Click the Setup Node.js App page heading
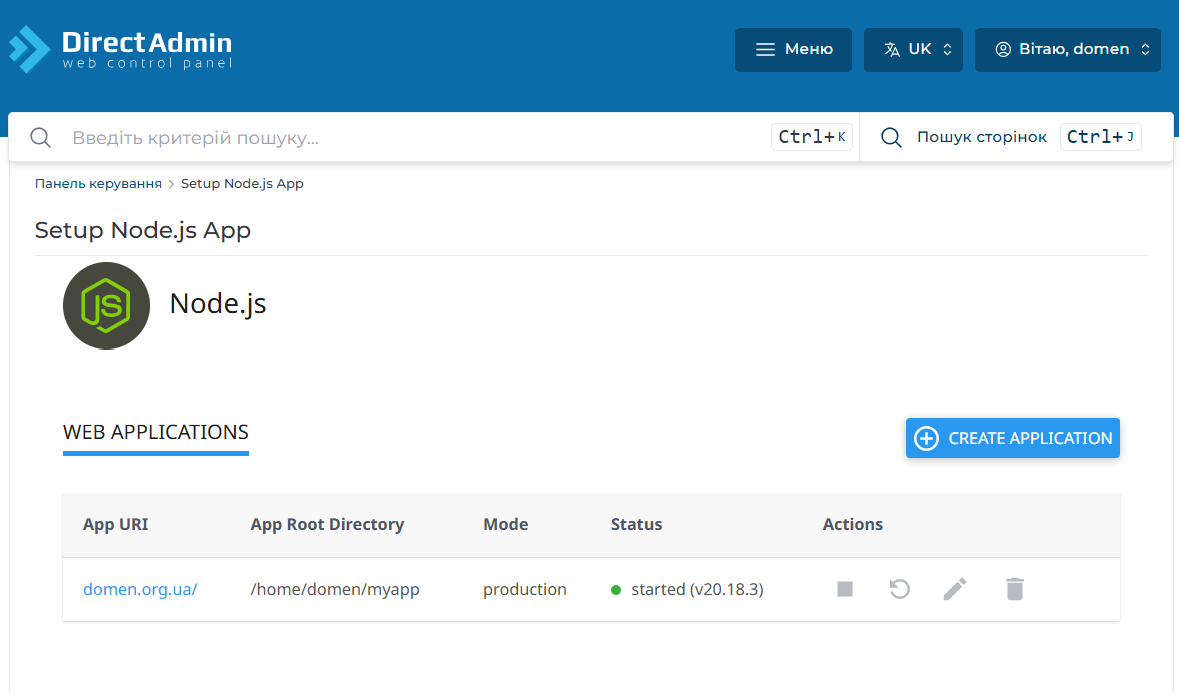The width and height of the screenshot is (1179, 693). click(143, 230)
